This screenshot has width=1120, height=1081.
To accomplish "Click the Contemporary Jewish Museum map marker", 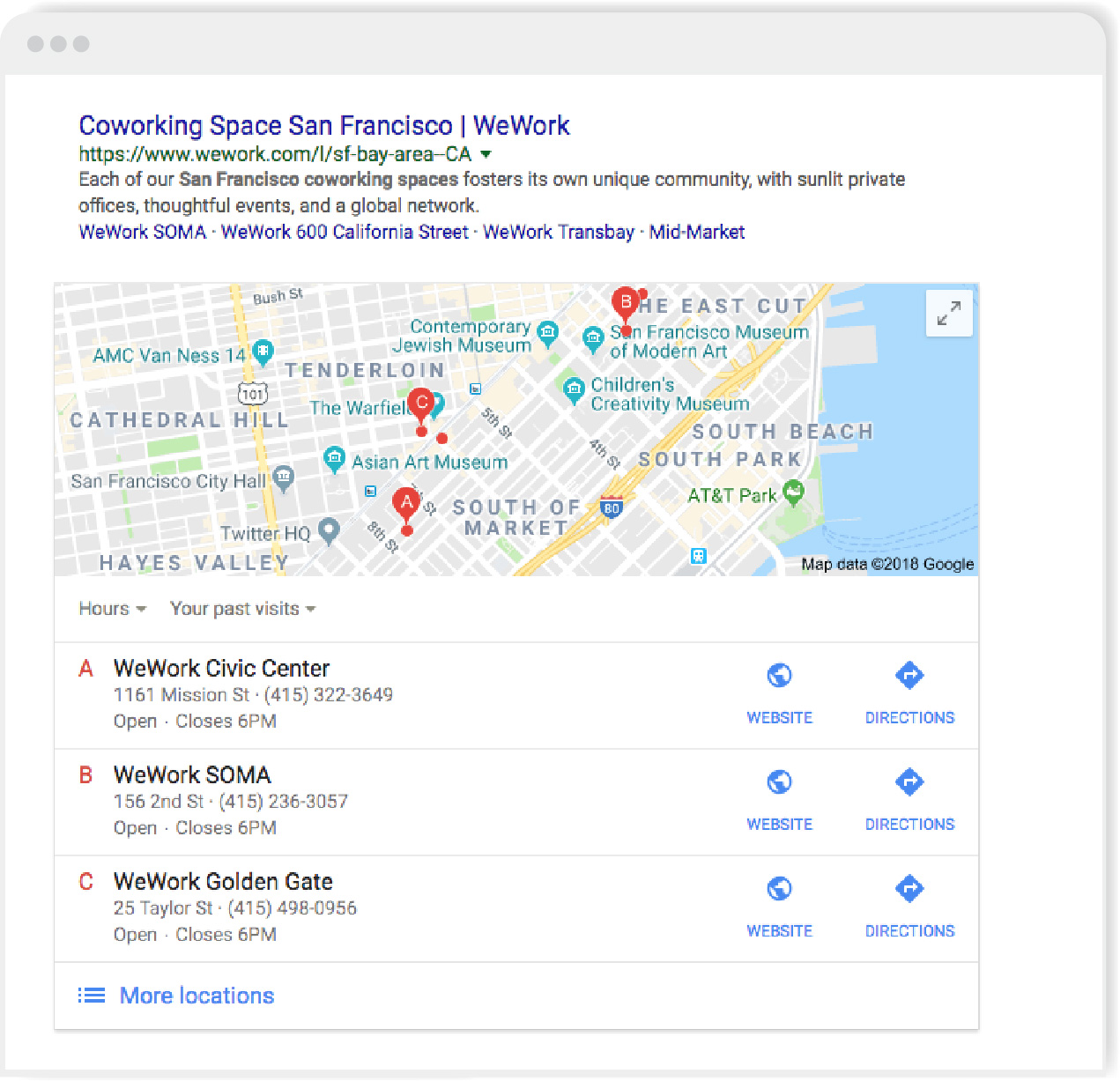I will [x=548, y=334].
